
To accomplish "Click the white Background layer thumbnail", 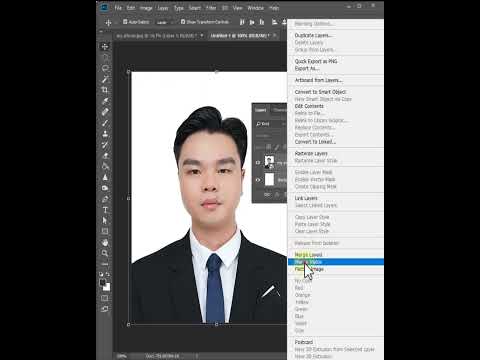I will pos(269,179).
